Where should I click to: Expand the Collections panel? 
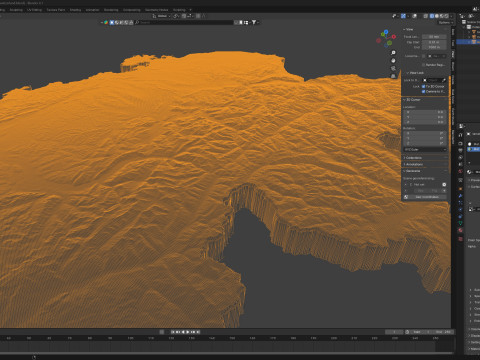pos(413,158)
